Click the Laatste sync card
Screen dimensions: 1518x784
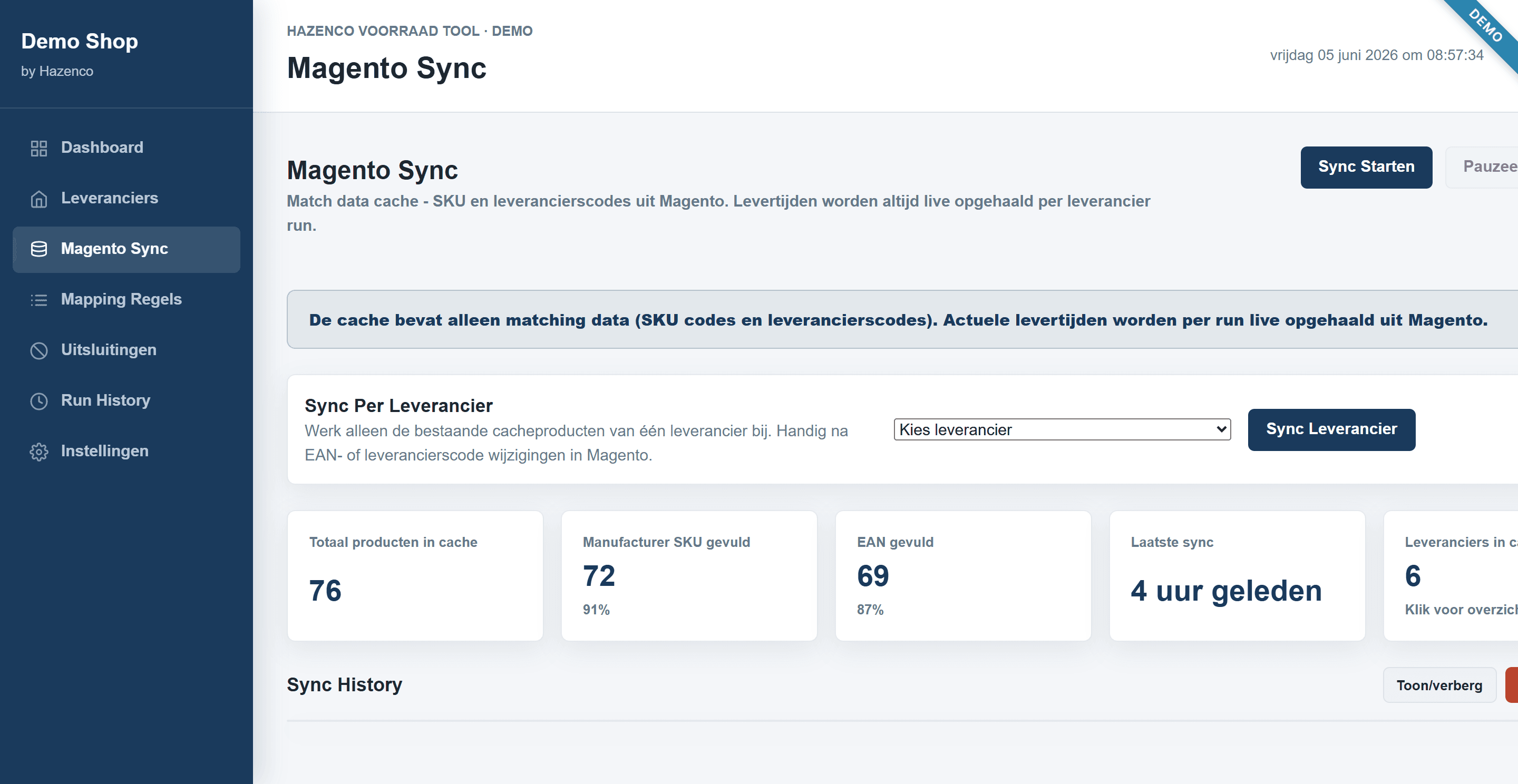1237,575
